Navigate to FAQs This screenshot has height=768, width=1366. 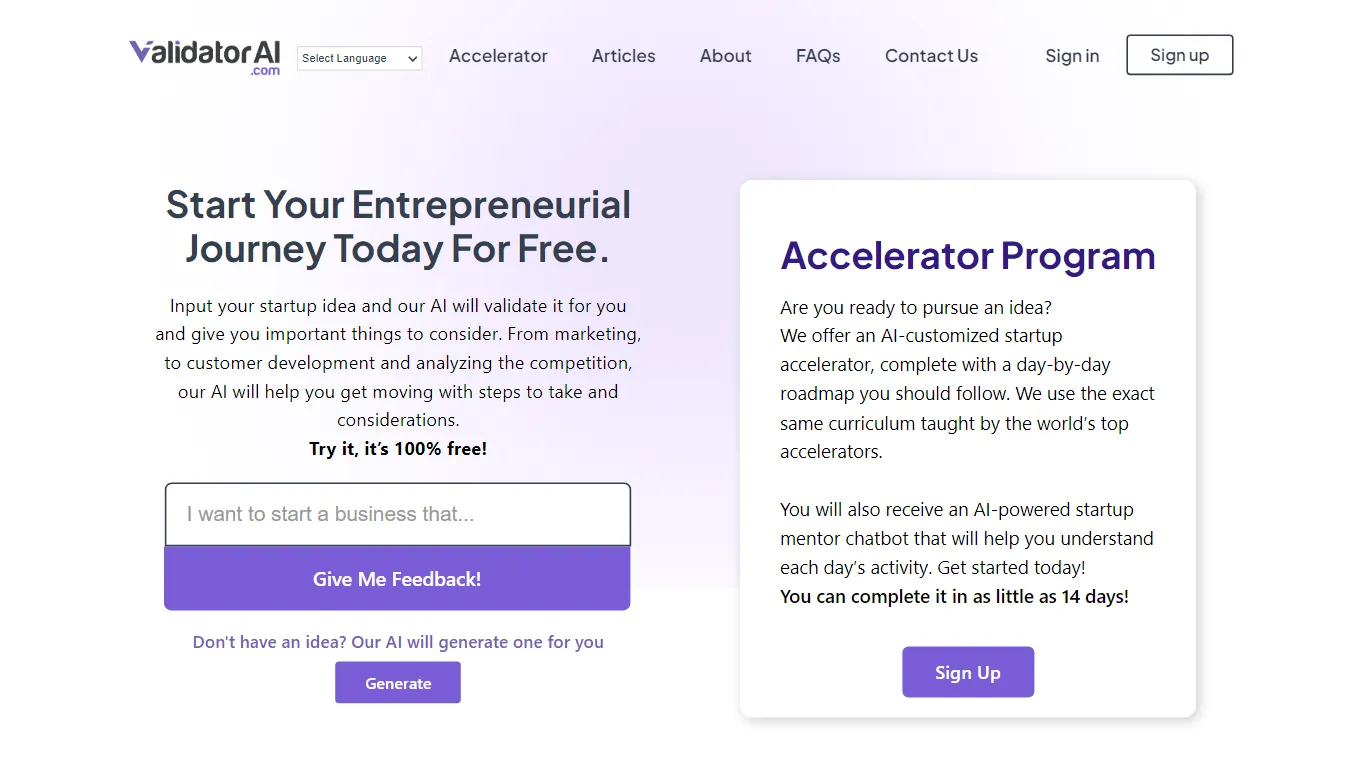click(x=818, y=56)
